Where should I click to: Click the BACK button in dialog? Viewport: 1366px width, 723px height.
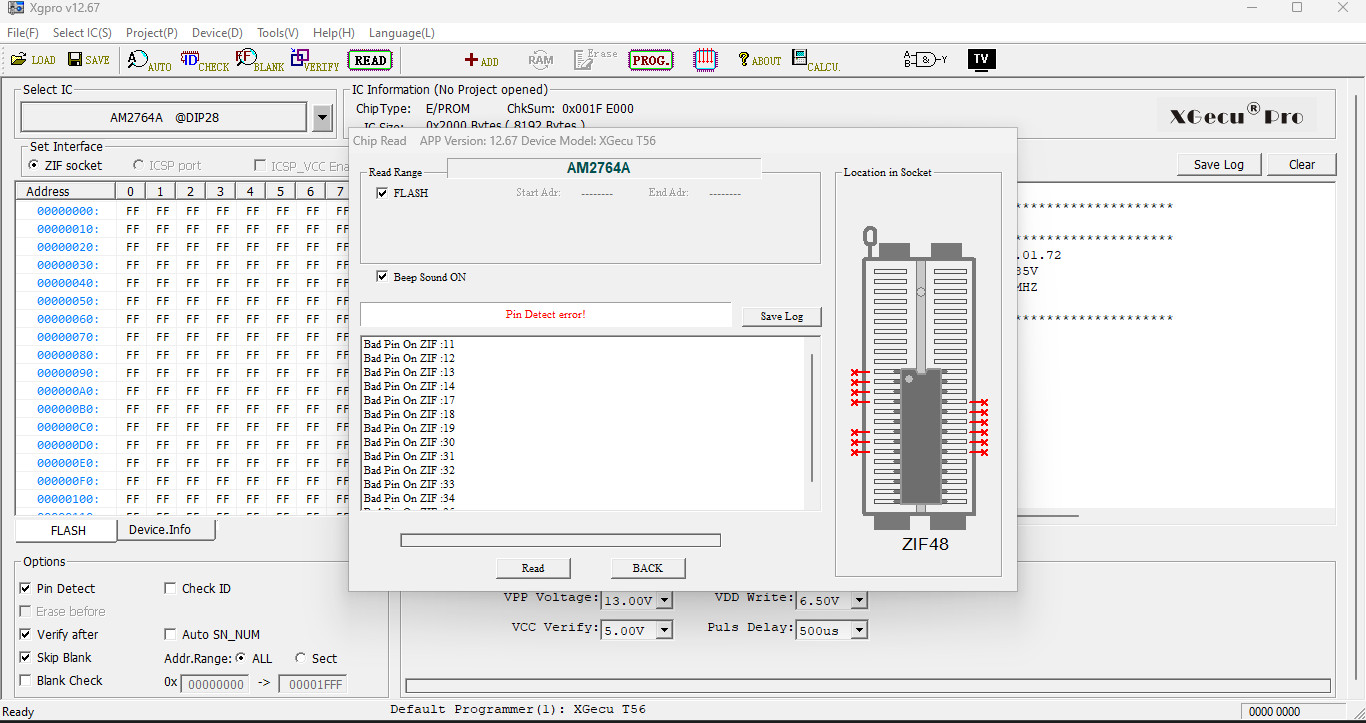(647, 568)
